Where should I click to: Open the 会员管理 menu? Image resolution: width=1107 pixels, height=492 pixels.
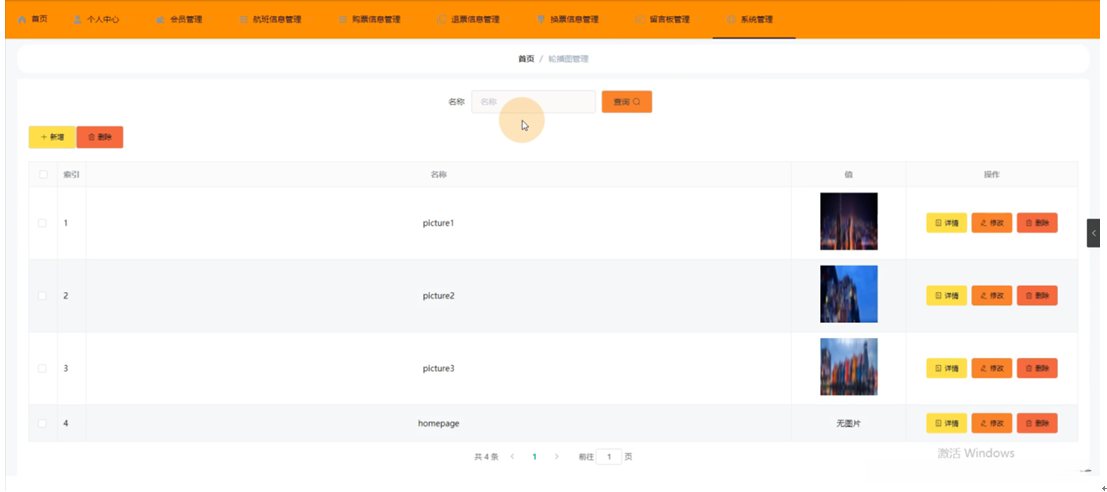click(x=179, y=19)
